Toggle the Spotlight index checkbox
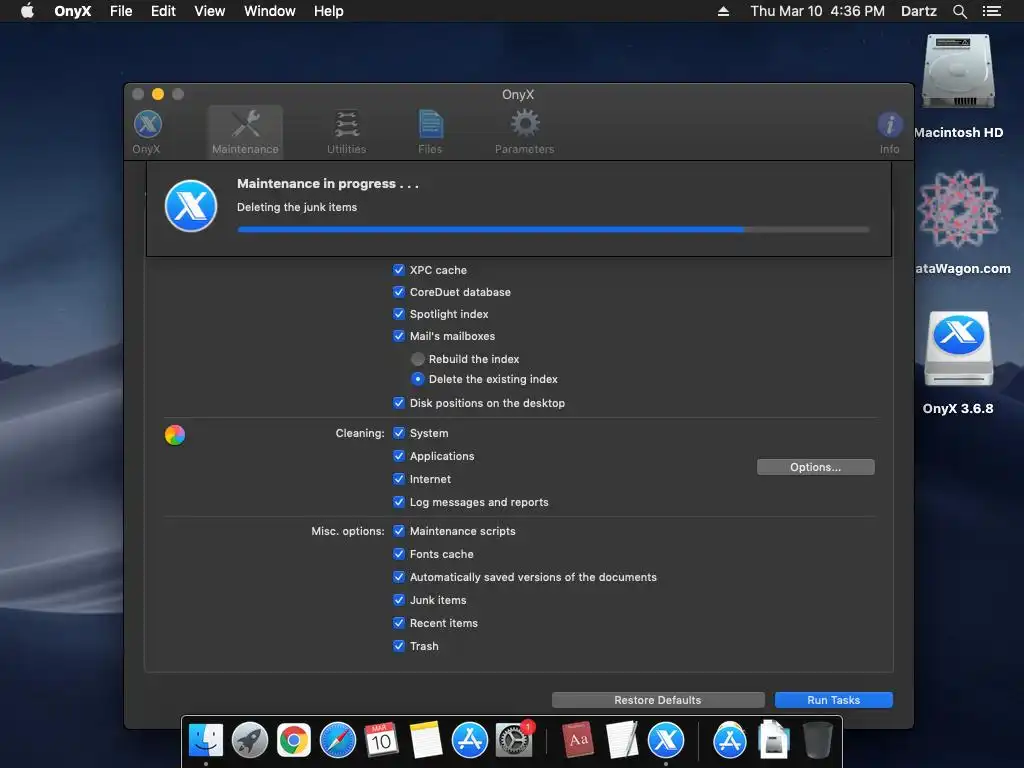The image size is (1024, 768). [x=399, y=313]
